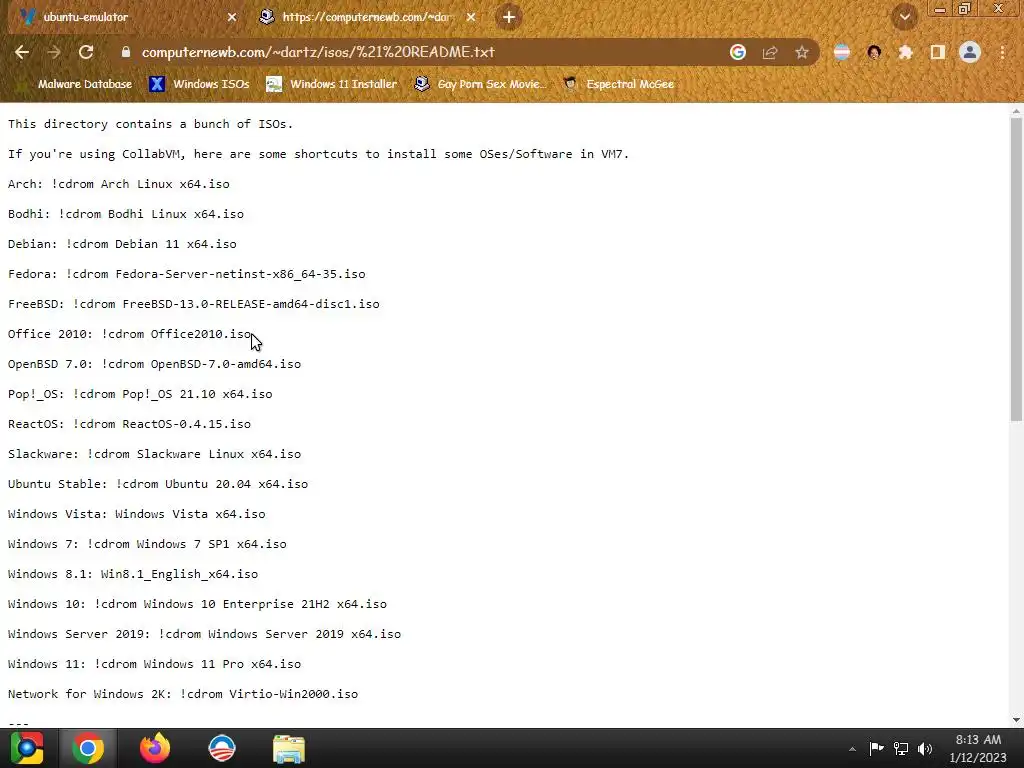The image size is (1024, 768).
Task: Click the 'Debian: !cdrom Debian 11 x64.iso' line
Action: (x=122, y=244)
